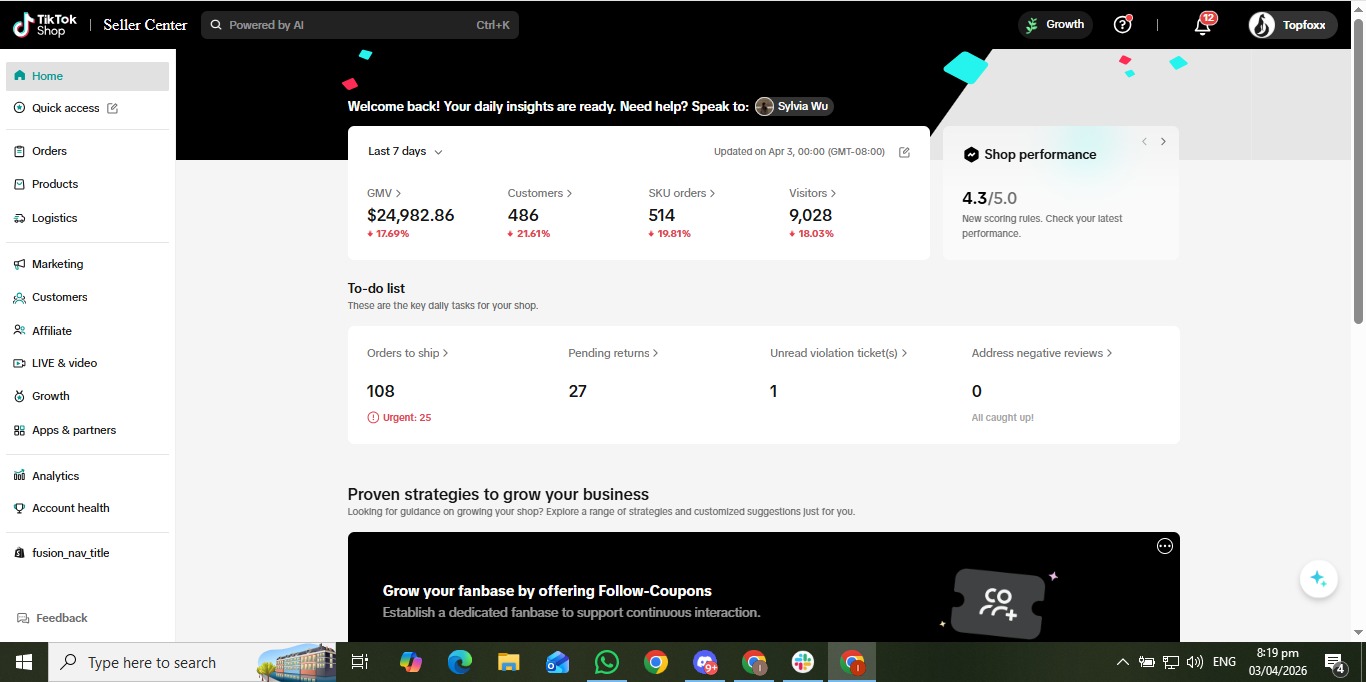Open Orders in the sidebar
The image size is (1366, 682).
coord(49,151)
